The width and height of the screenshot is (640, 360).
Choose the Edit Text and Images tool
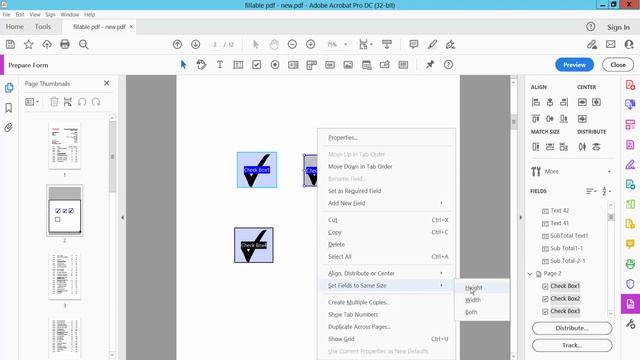[x=201, y=64]
